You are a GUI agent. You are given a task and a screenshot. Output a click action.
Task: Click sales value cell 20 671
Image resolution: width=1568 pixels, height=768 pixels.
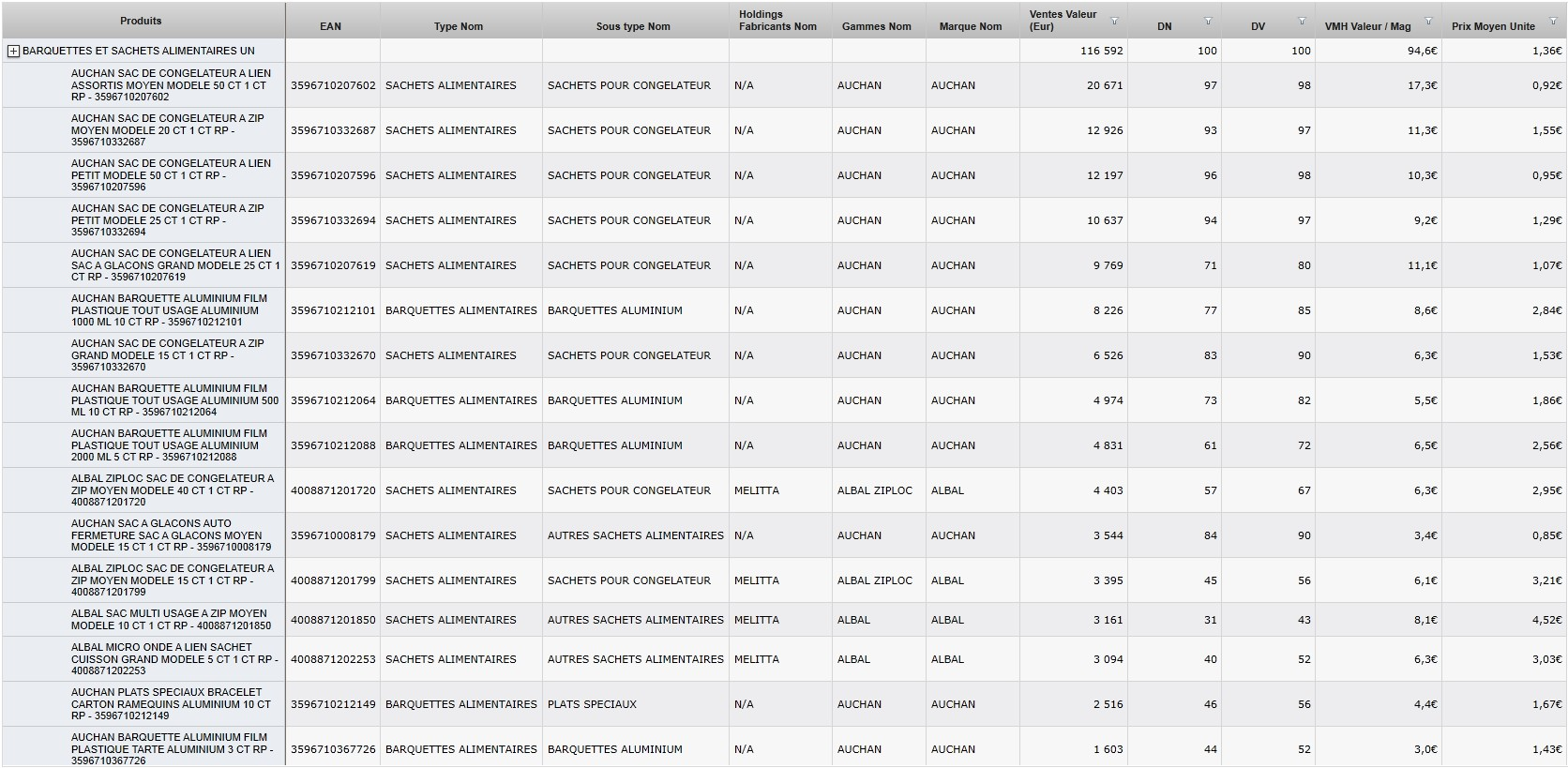[1105, 85]
